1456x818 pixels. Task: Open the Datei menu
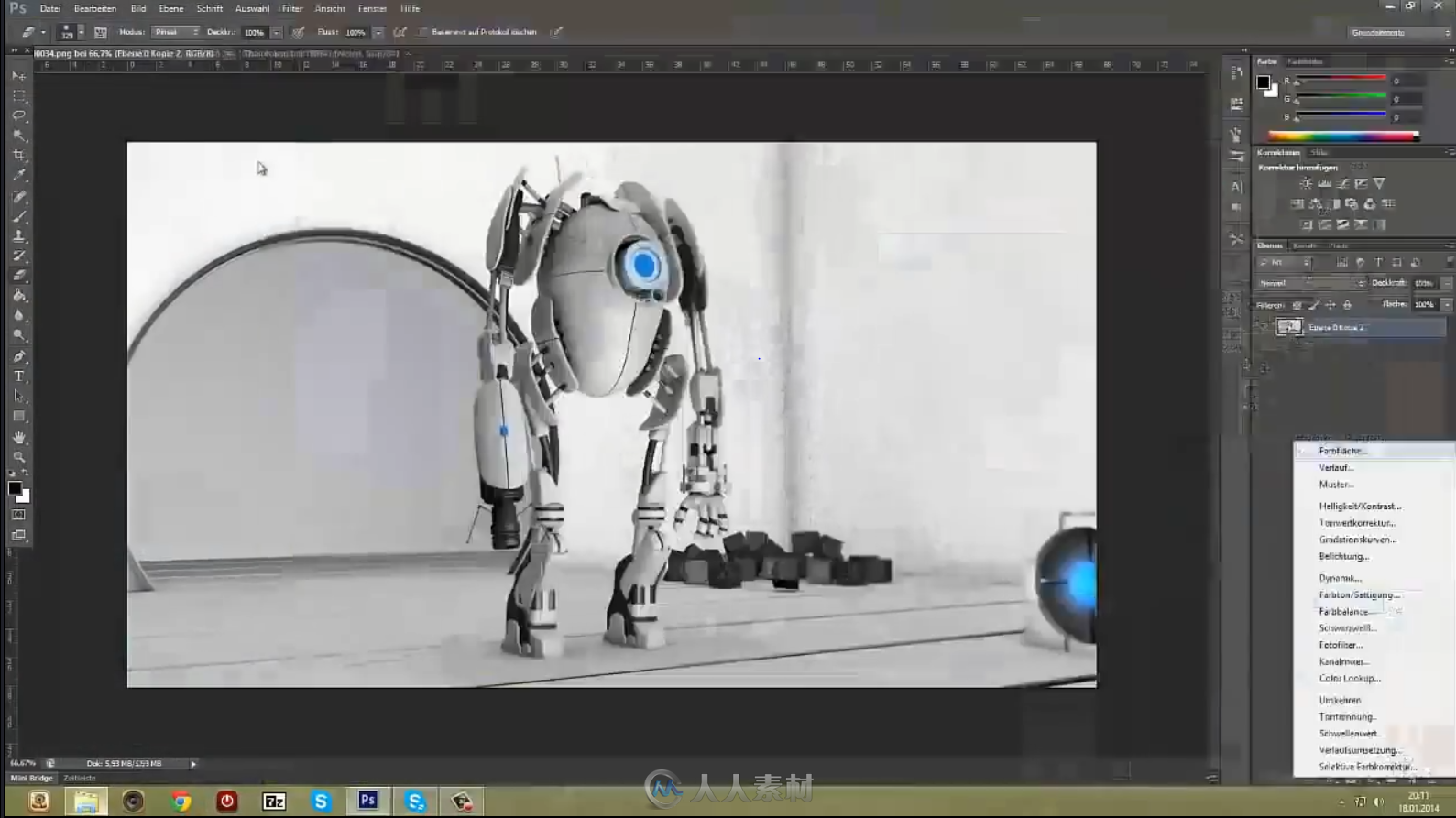(x=50, y=8)
